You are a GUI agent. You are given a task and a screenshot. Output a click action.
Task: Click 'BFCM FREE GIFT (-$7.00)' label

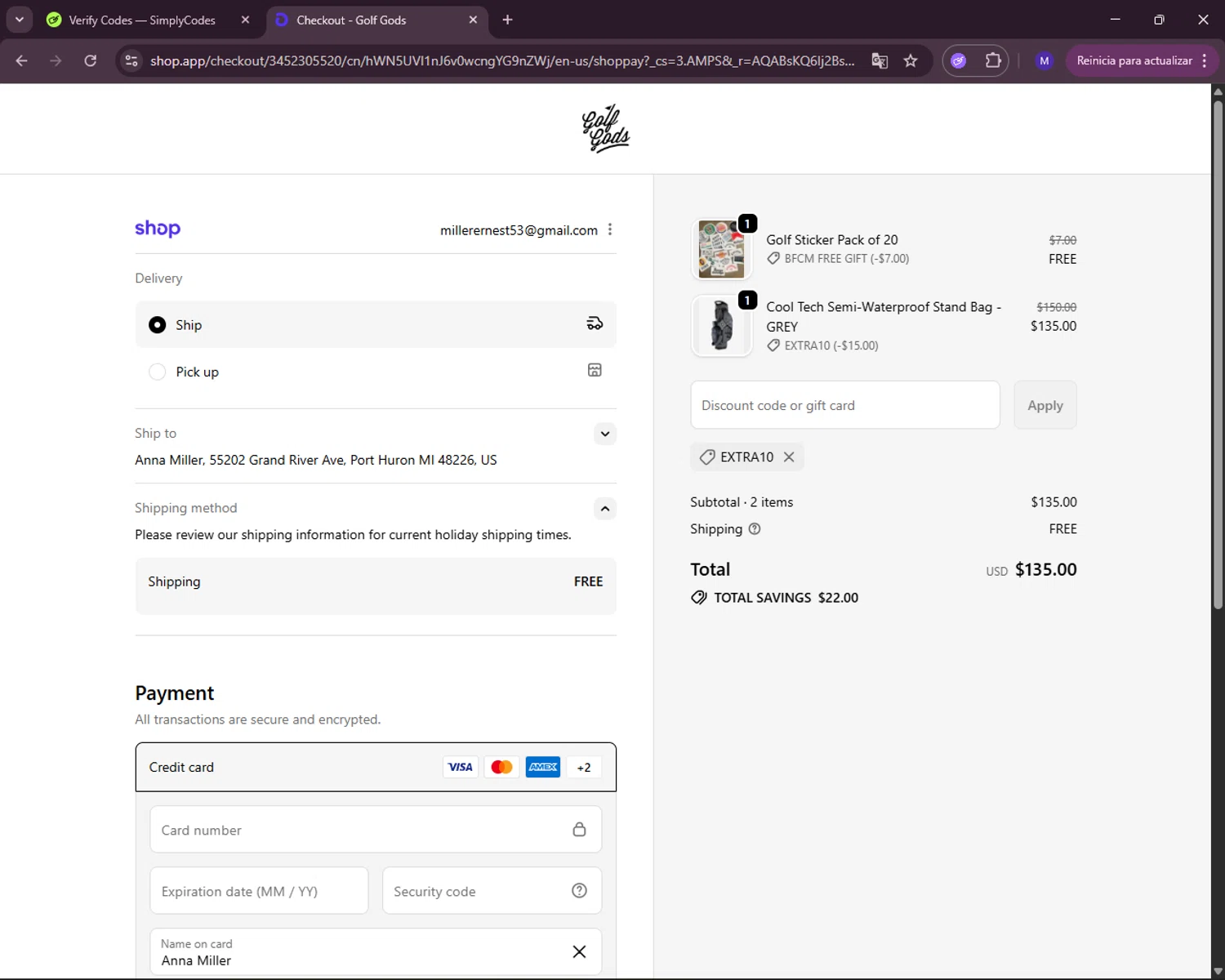click(x=846, y=259)
